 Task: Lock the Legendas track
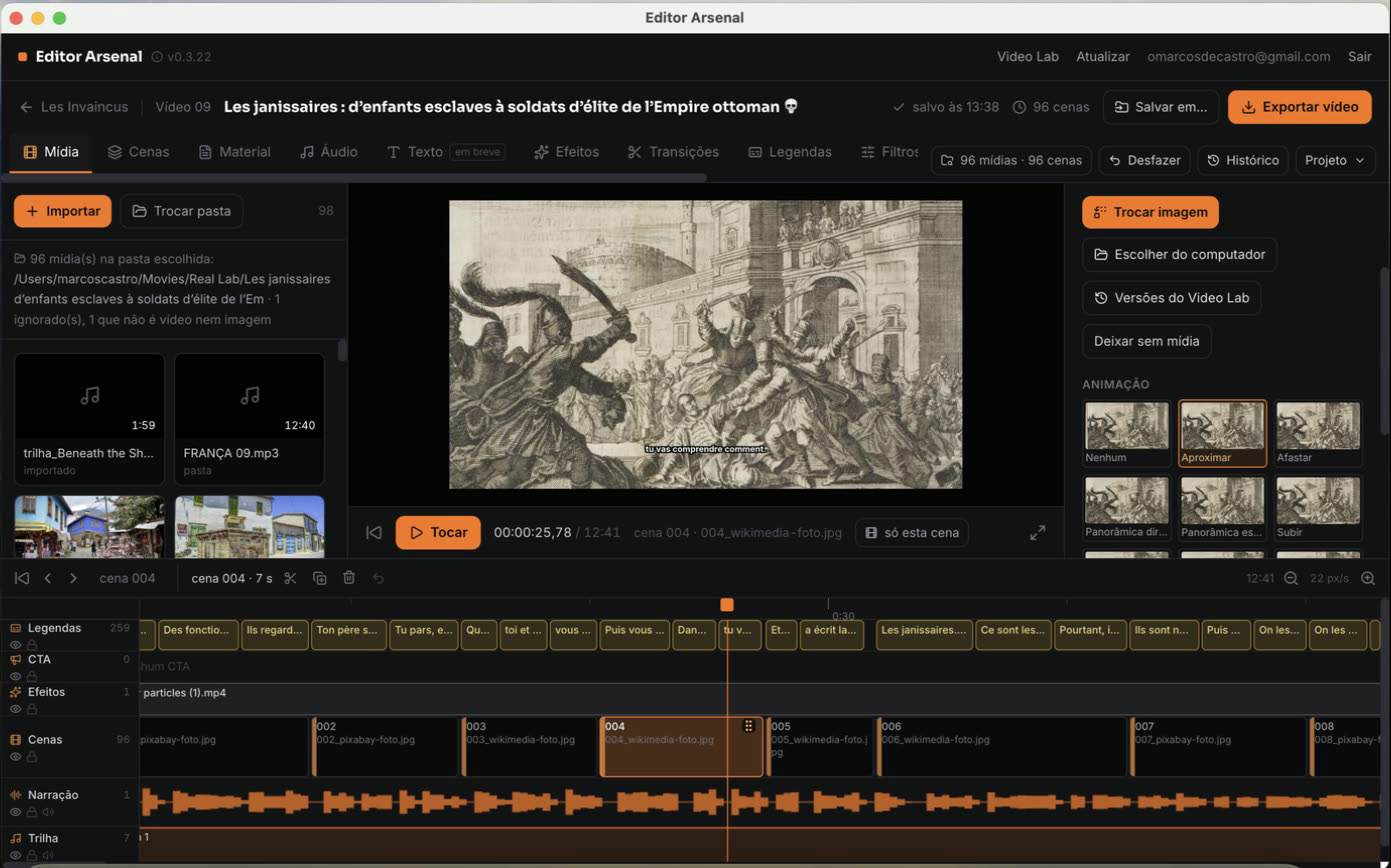tap(31, 645)
